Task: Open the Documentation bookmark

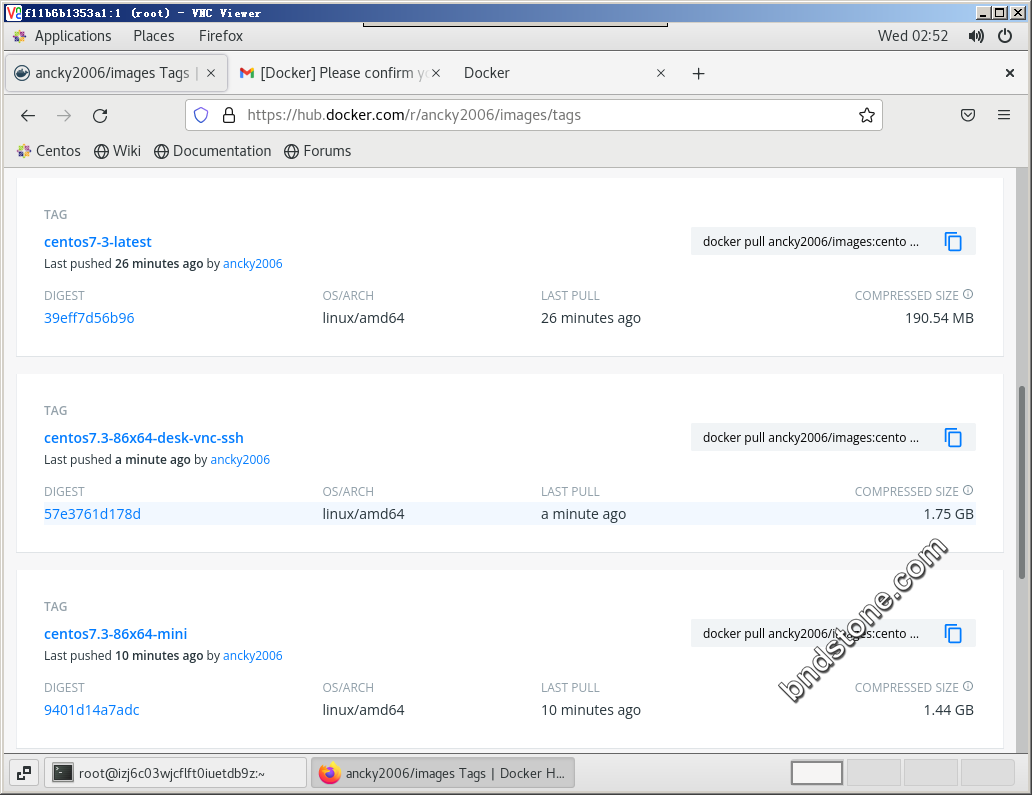Action: [213, 151]
